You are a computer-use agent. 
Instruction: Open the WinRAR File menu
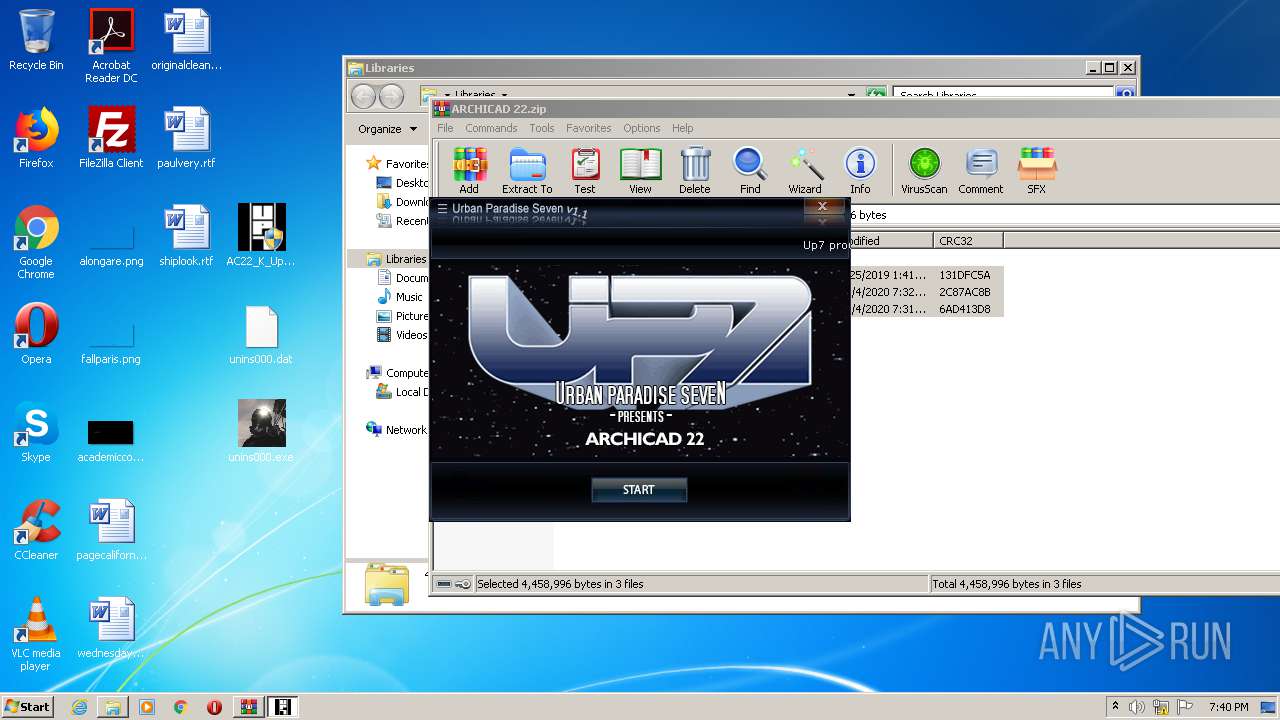tap(445, 128)
